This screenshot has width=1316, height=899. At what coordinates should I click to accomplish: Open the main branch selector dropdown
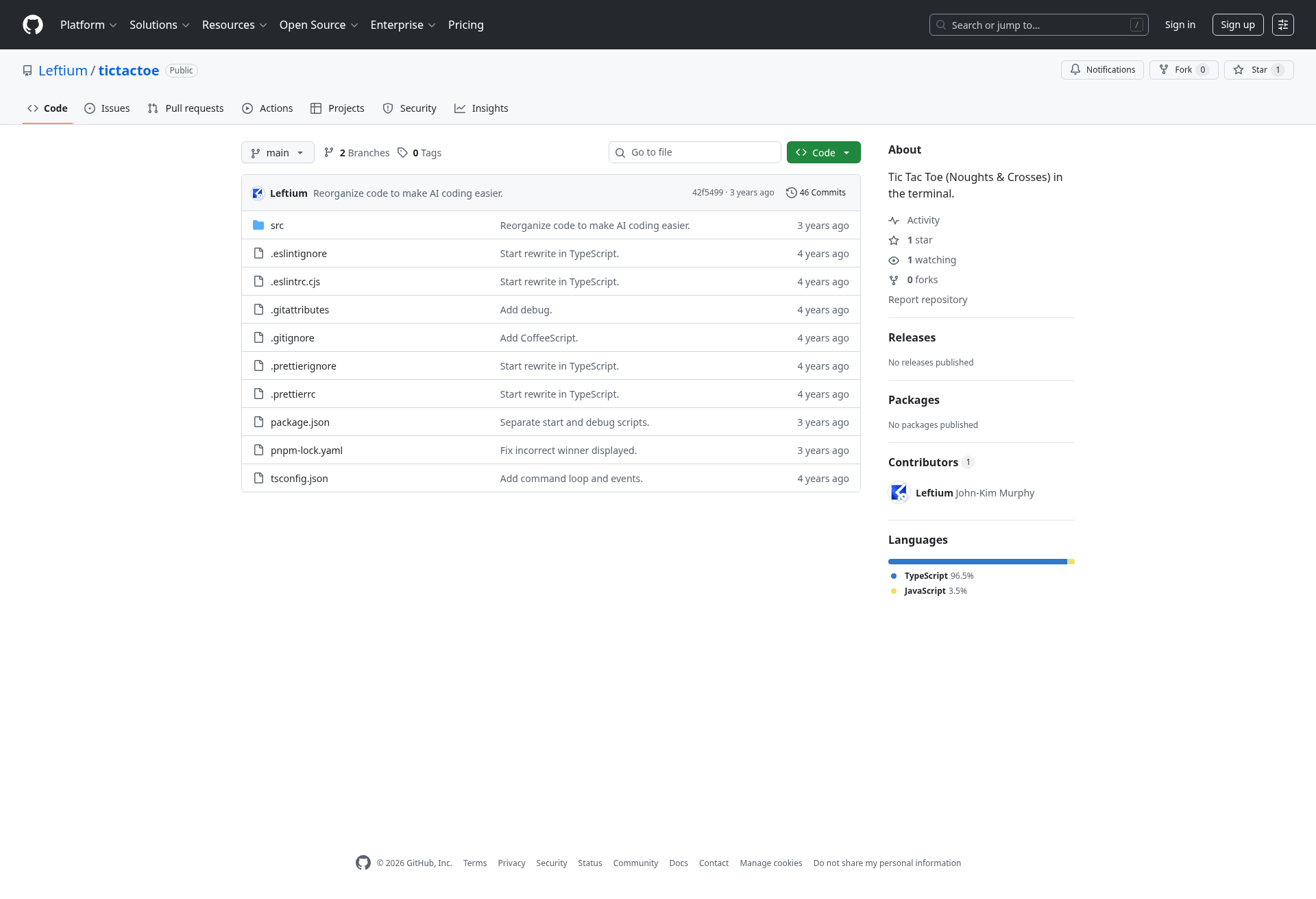[x=278, y=152]
